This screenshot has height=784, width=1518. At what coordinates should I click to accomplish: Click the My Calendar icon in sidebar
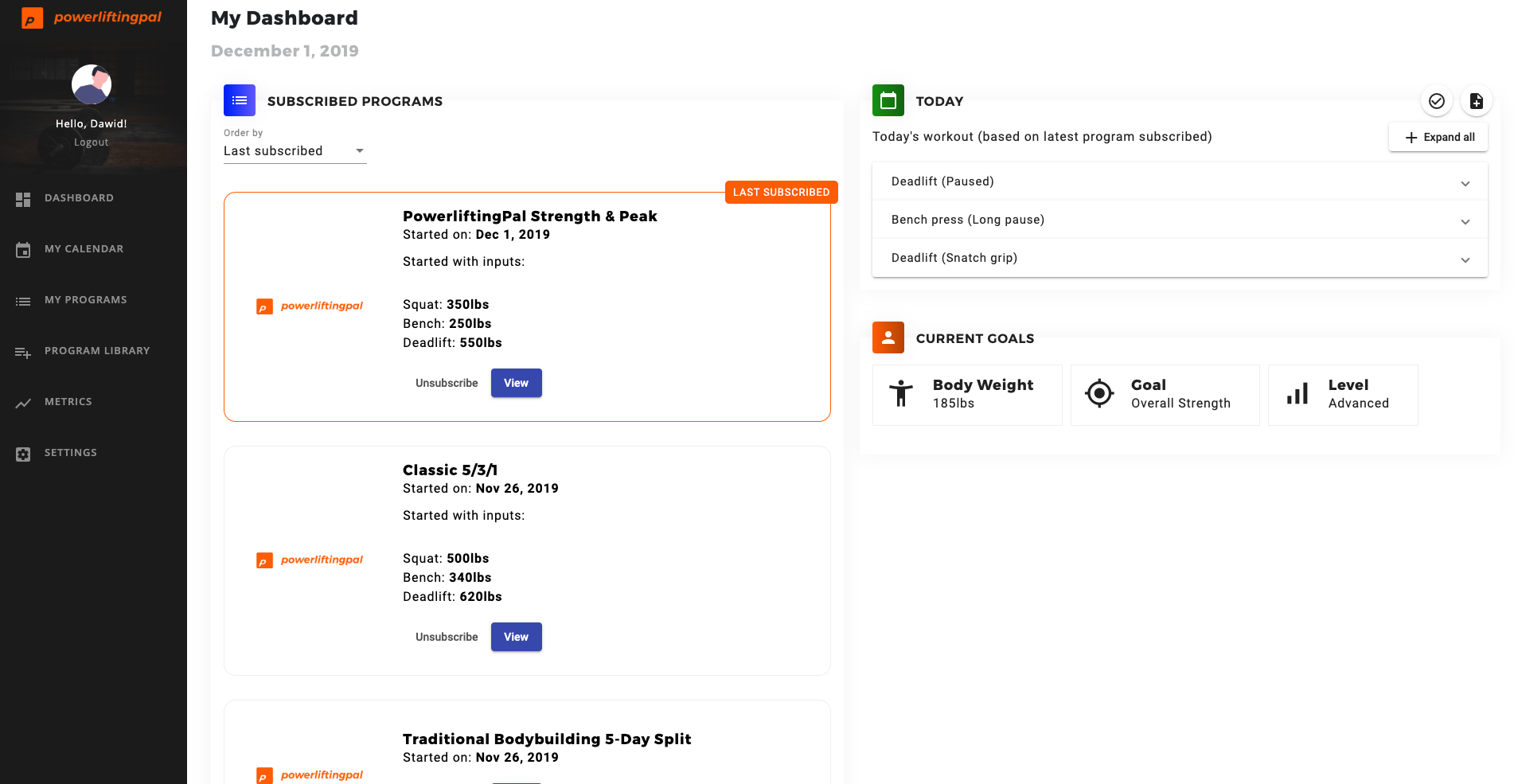point(23,250)
